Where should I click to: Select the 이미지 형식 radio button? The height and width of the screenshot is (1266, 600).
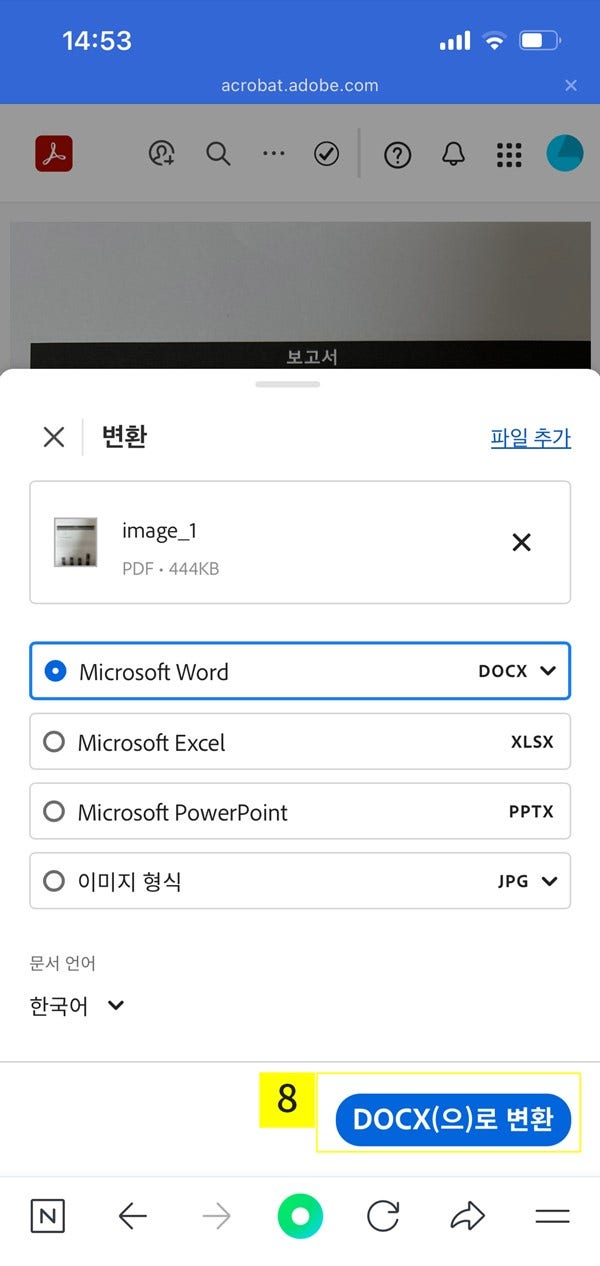54,881
